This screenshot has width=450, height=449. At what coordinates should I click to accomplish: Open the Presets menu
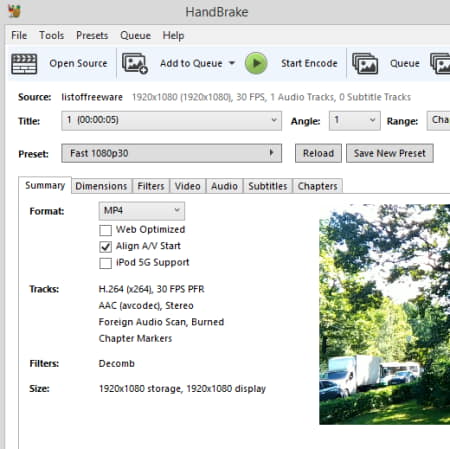pyautogui.click(x=92, y=35)
